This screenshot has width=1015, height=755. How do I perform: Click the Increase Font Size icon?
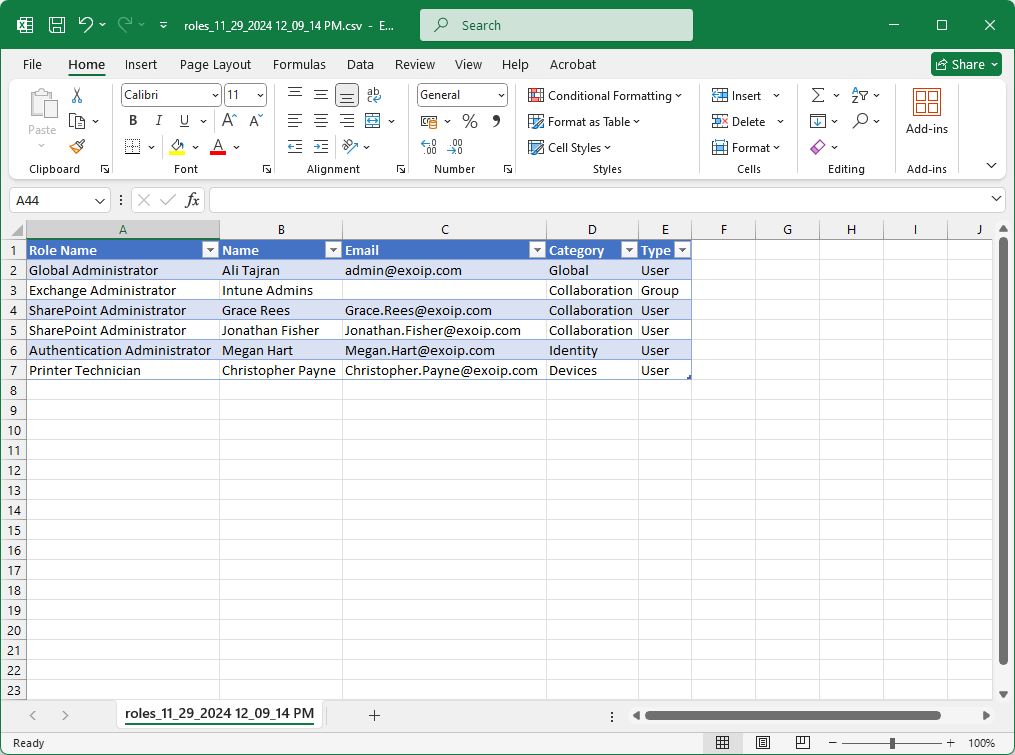click(x=229, y=121)
